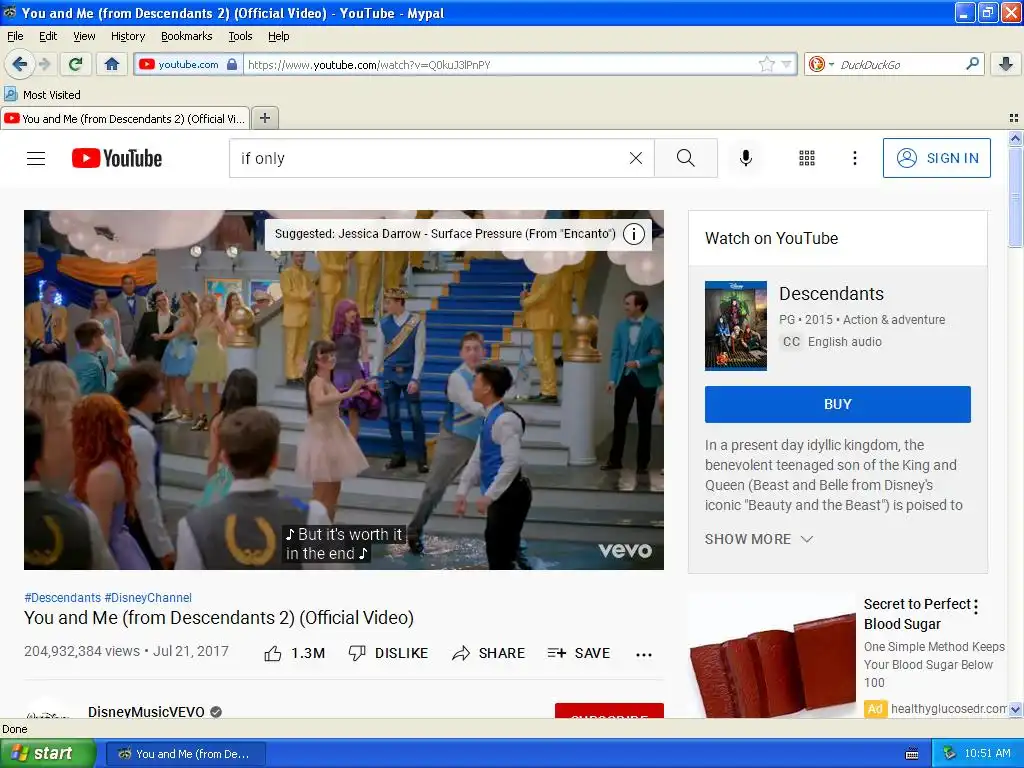Viewport: 1024px width, 768px height.
Task: Click the browser search magnifier icon
Action: pos(972,63)
